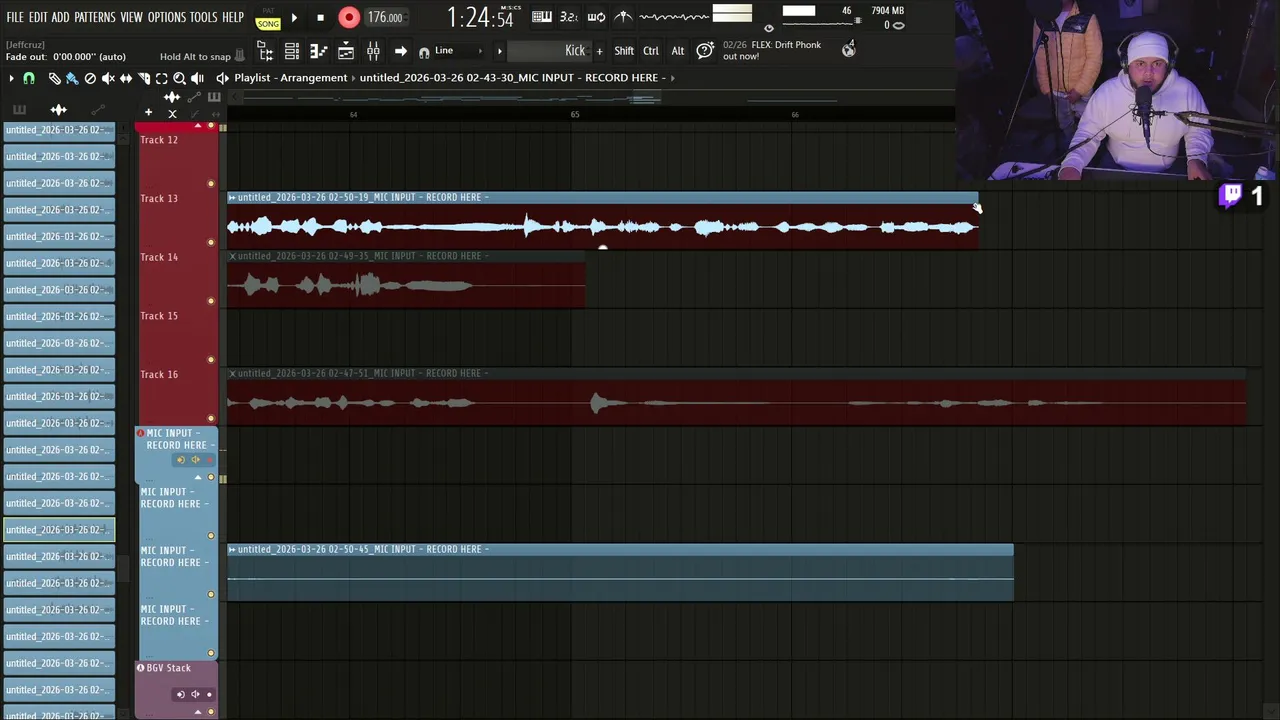Screen dimensions: 1280x720
Task: Select the Playback speaker tool
Action: point(197,78)
